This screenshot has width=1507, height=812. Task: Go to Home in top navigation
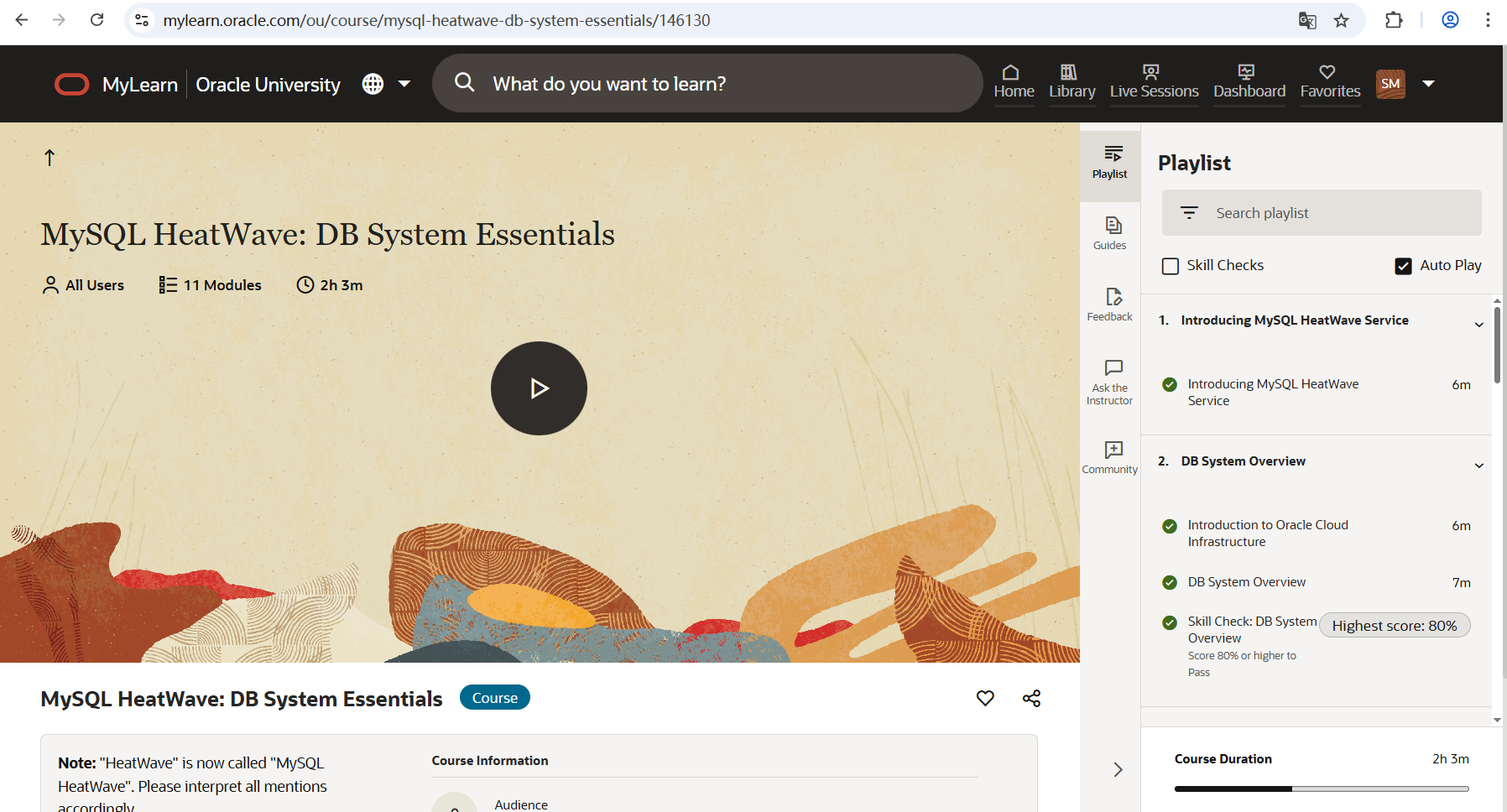tap(1014, 82)
